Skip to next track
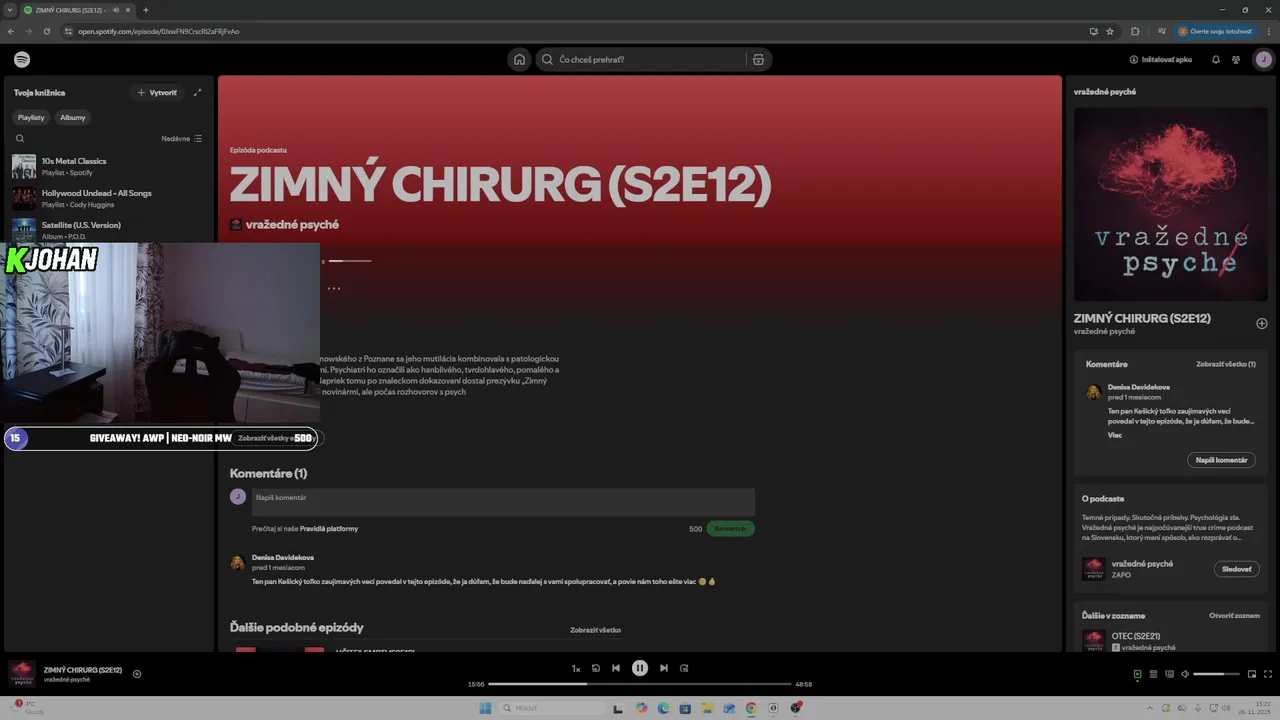1280x720 pixels. (x=664, y=668)
